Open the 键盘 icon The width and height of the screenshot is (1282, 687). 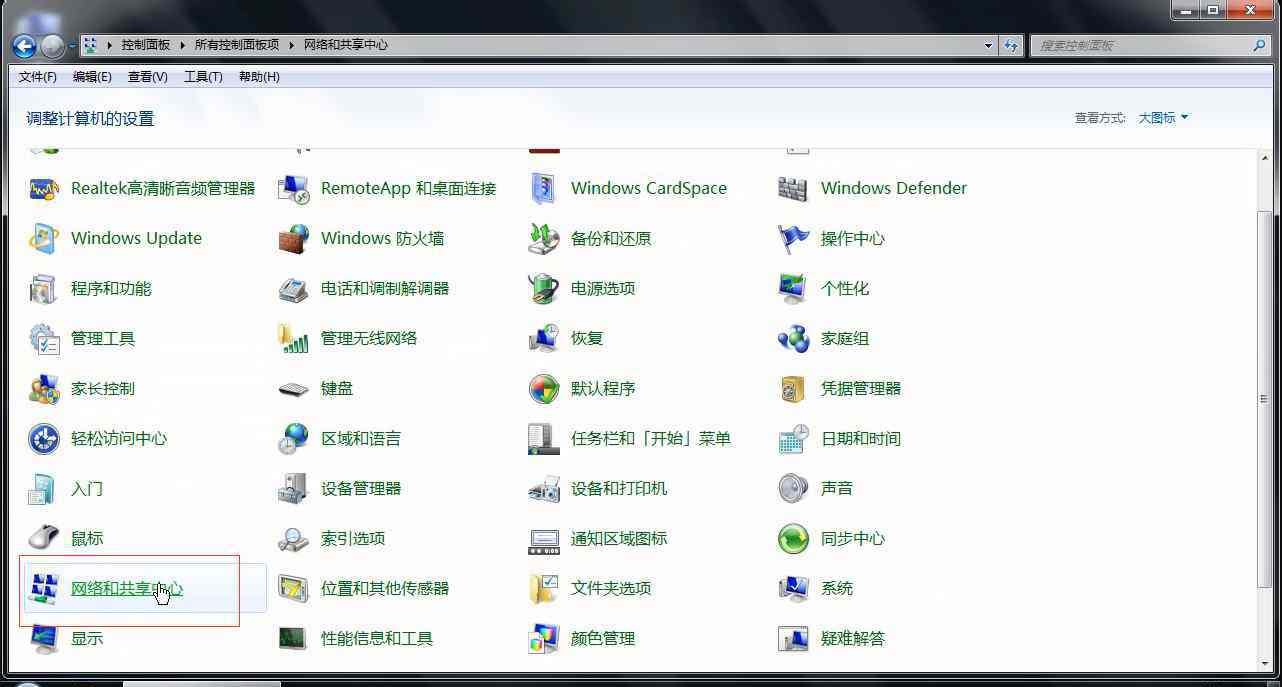pos(294,388)
